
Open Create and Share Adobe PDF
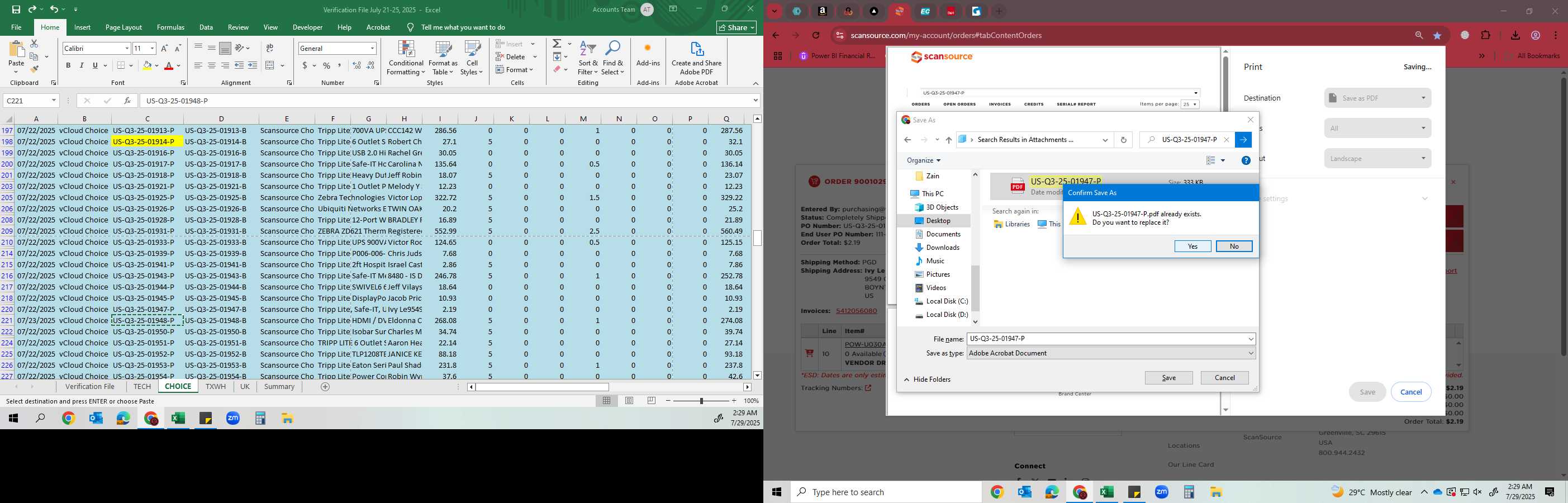[x=696, y=59]
